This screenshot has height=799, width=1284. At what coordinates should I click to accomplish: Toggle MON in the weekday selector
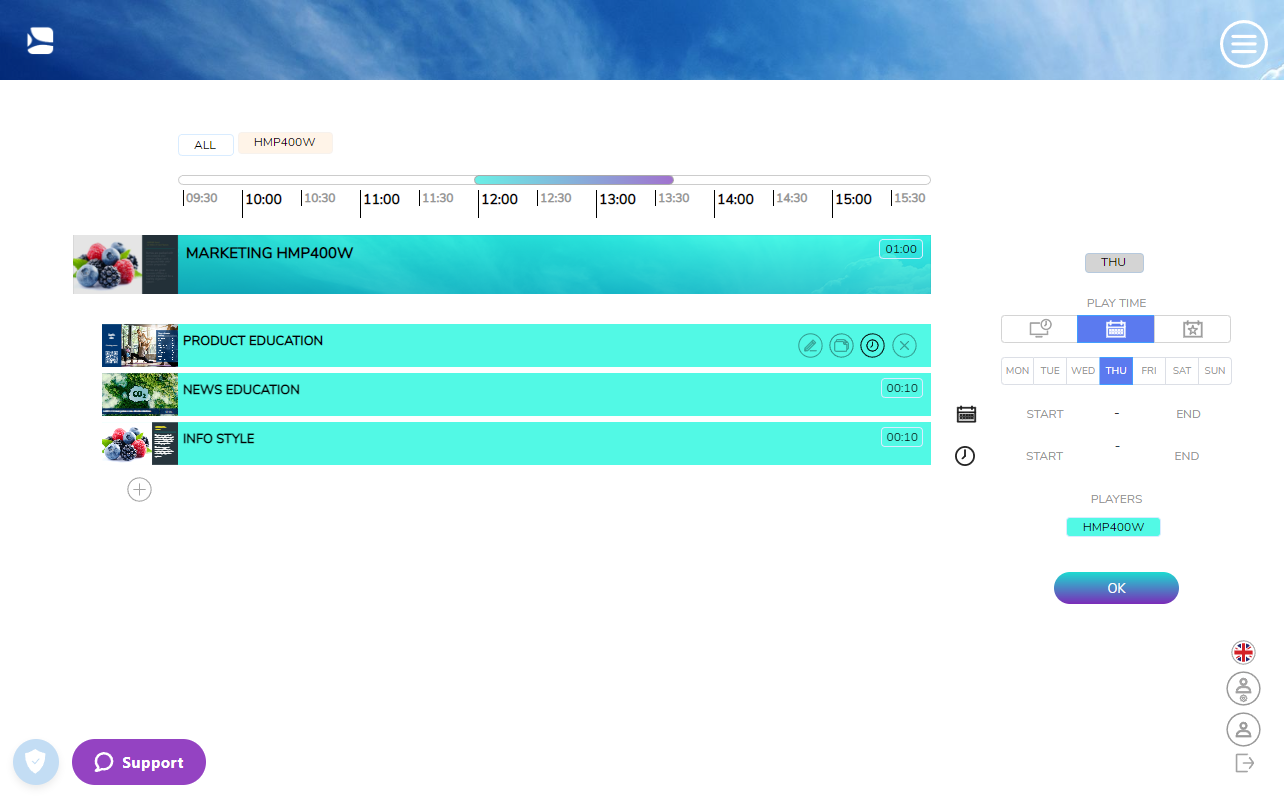click(x=1017, y=370)
